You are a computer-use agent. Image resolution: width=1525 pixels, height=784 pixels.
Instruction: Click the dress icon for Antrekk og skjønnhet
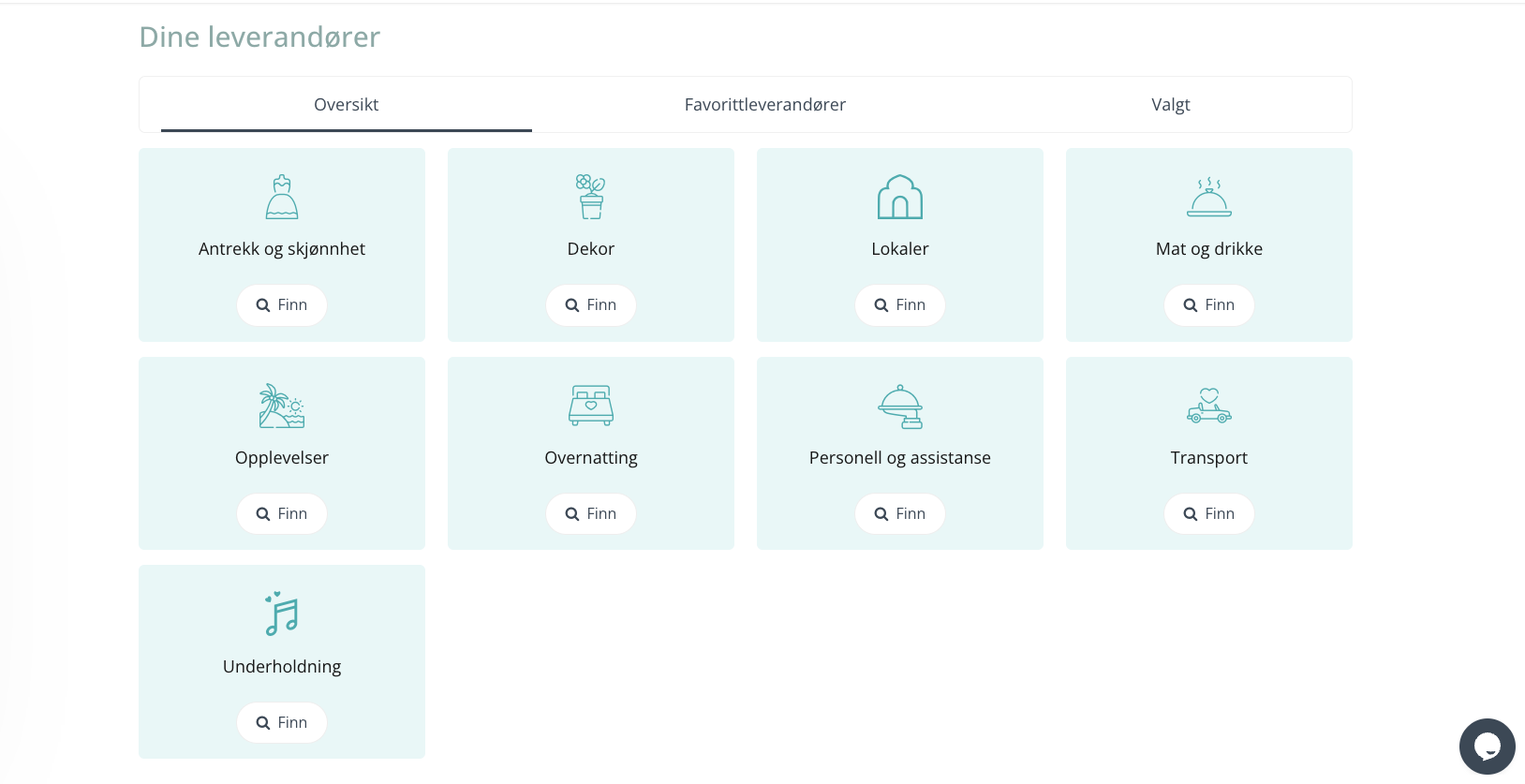click(282, 197)
